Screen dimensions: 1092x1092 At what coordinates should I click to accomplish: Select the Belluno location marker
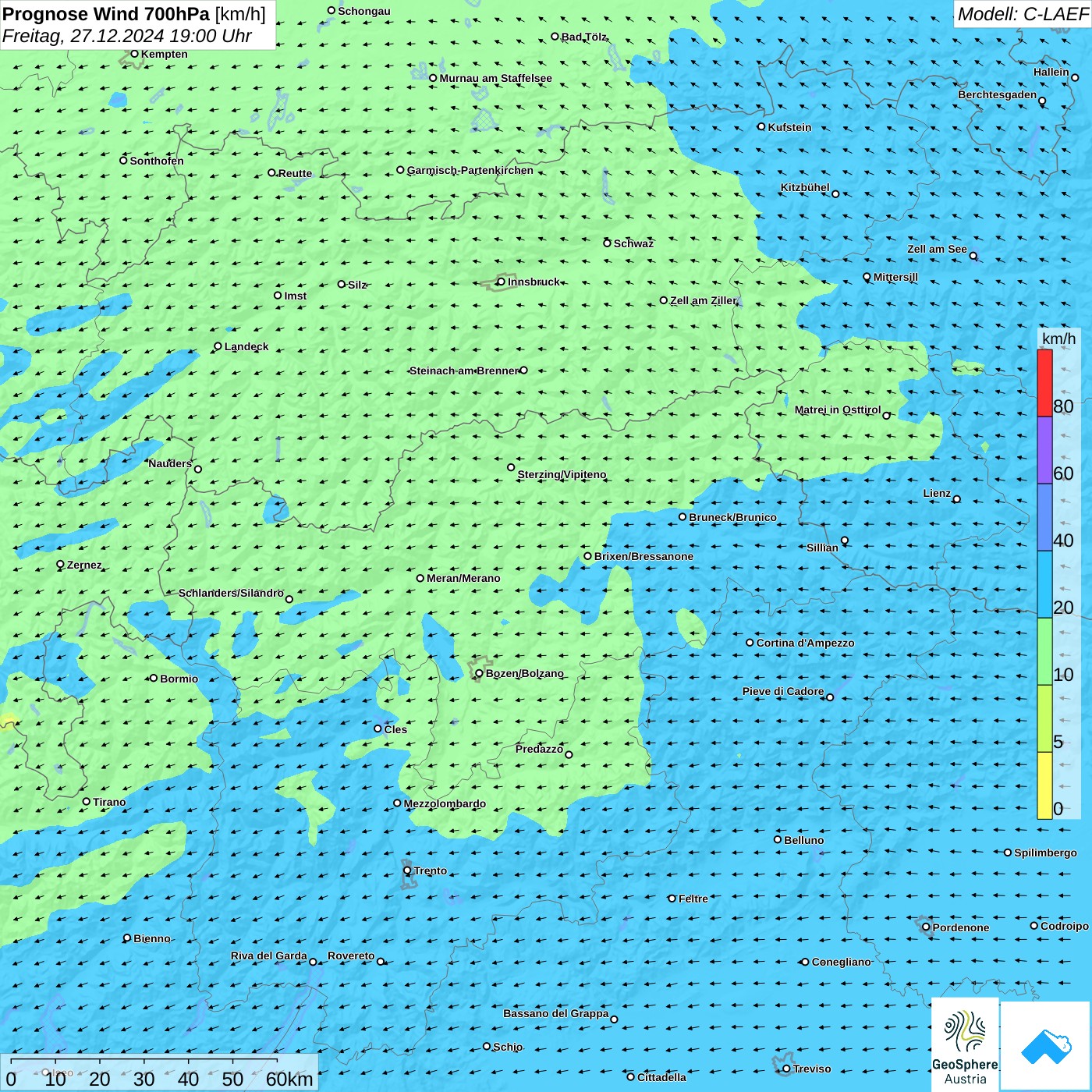click(x=777, y=839)
